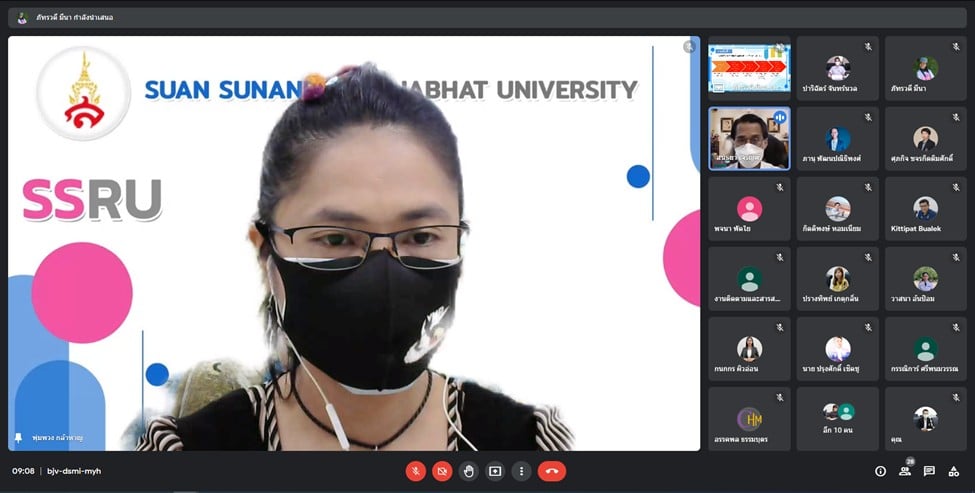Click the icon at the main video's top-right corner
This screenshot has width=975, height=493.
(x=689, y=46)
